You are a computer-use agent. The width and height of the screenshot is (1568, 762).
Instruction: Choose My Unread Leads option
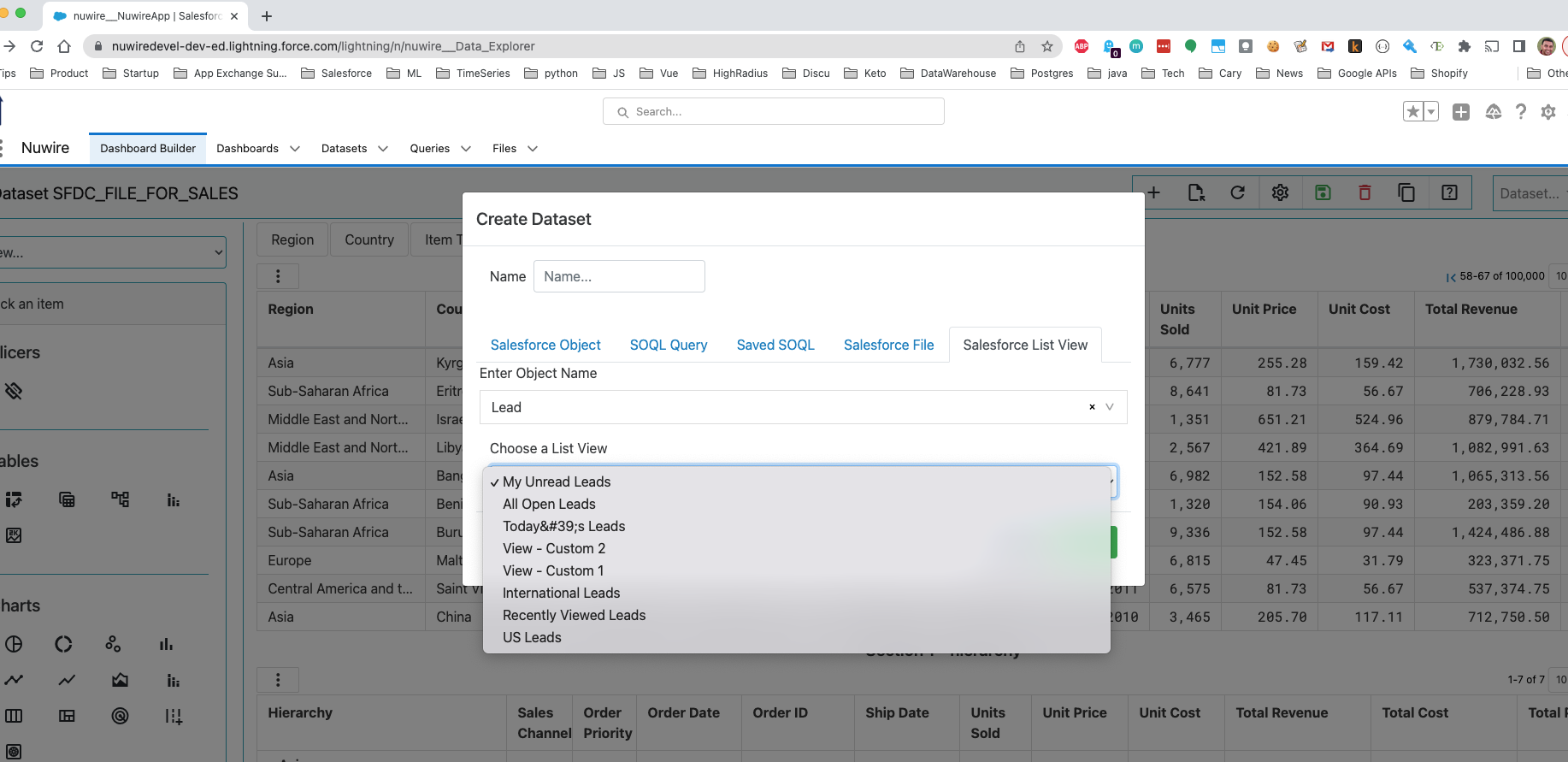click(796, 481)
